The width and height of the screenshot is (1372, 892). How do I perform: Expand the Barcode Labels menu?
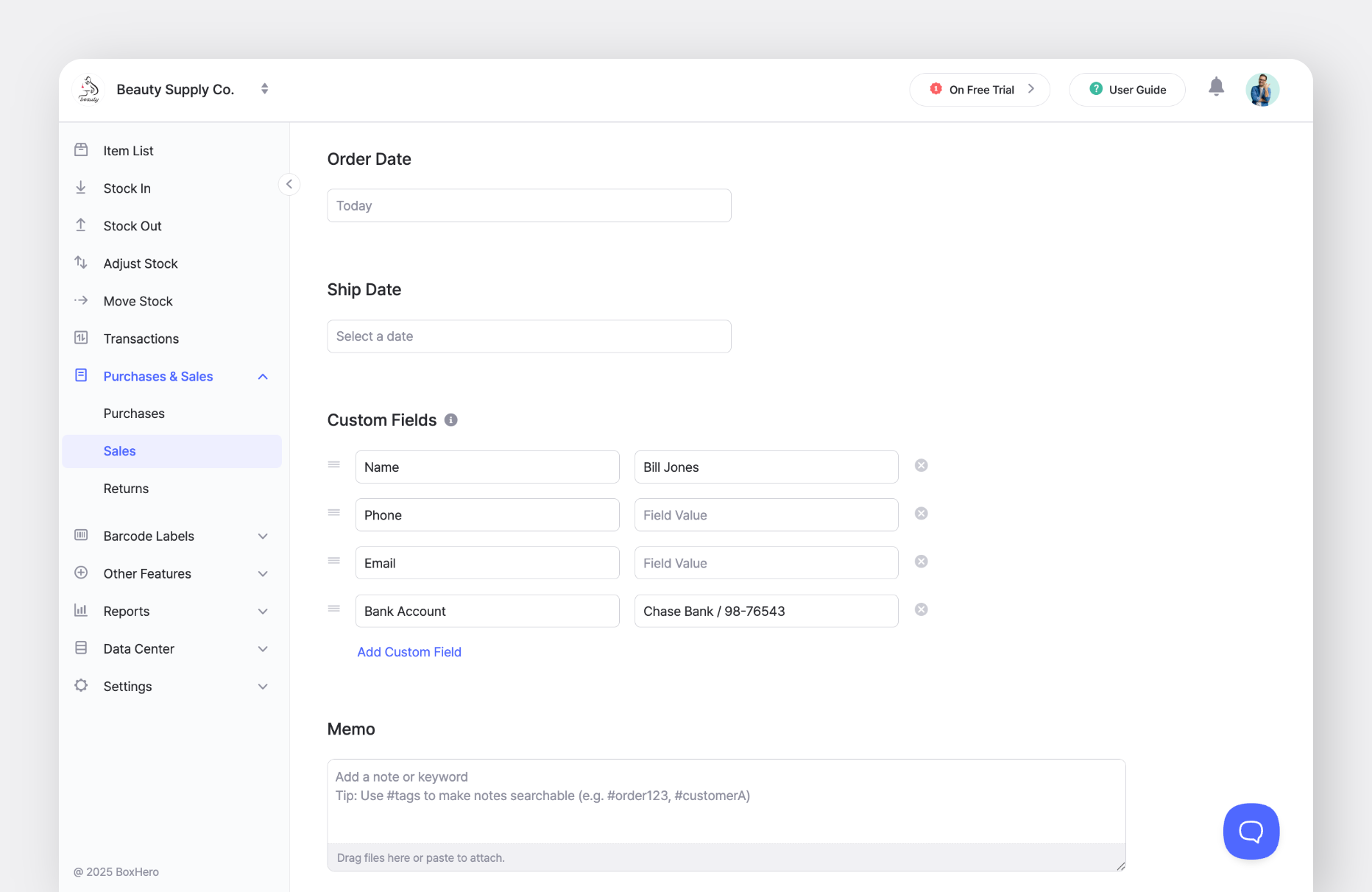point(263,537)
